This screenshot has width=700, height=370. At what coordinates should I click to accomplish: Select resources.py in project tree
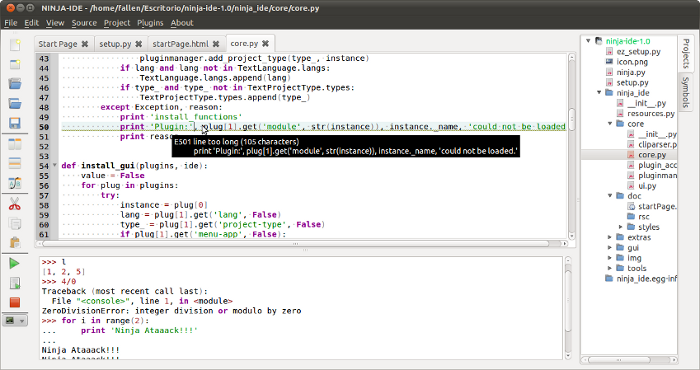pyautogui.click(x=651, y=113)
